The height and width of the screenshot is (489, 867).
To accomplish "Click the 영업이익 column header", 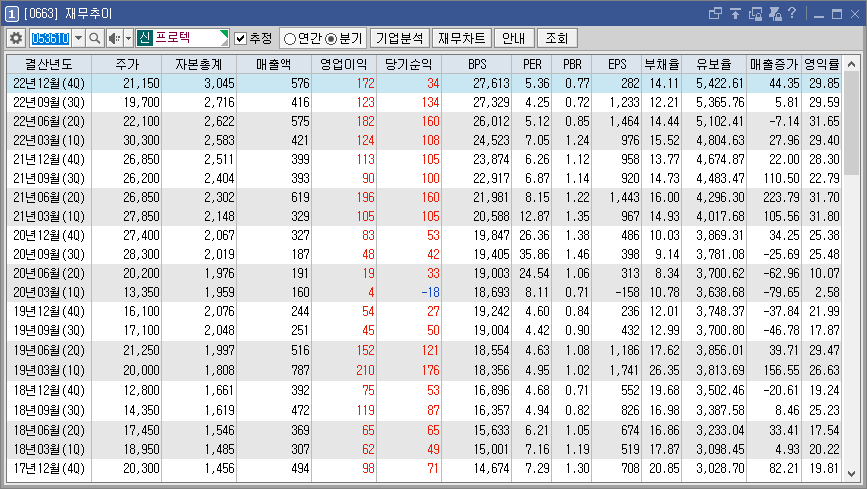I will click(344, 64).
